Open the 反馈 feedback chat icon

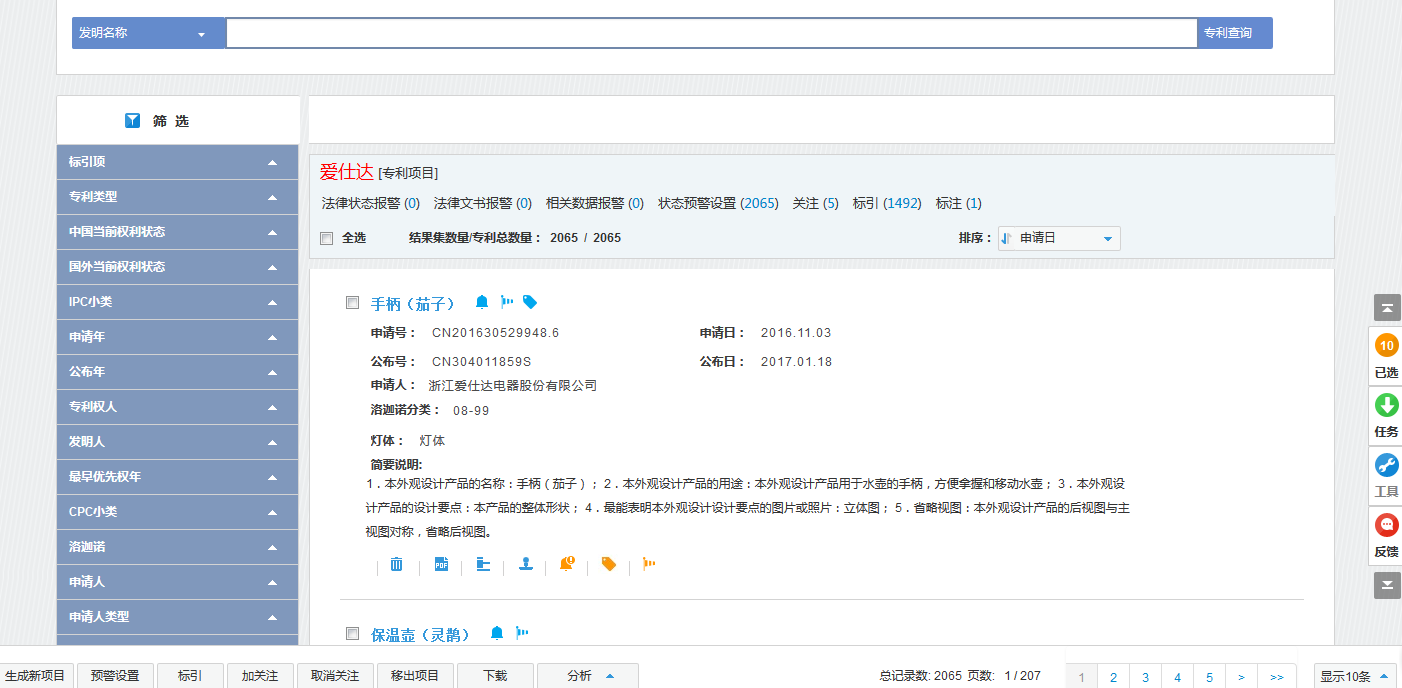click(1386, 526)
